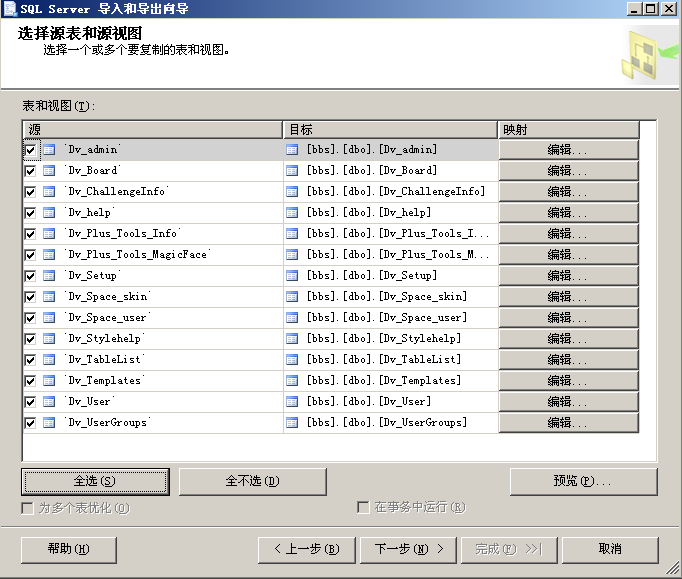Select destination cell [bbs].[dbo].[Dv_UserGroups]

pyautogui.click(x=390, y=423)
